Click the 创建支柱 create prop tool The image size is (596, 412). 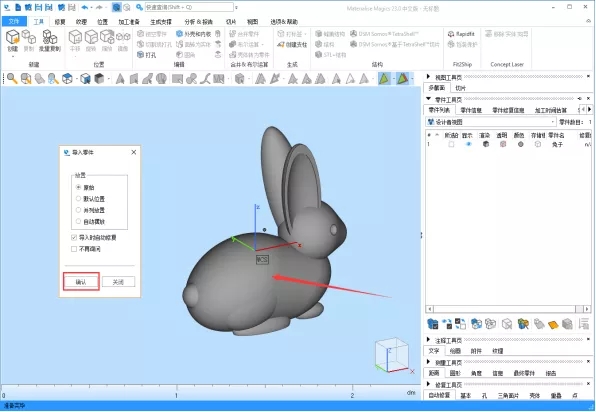pyautogui.click(x=292, y=44)
